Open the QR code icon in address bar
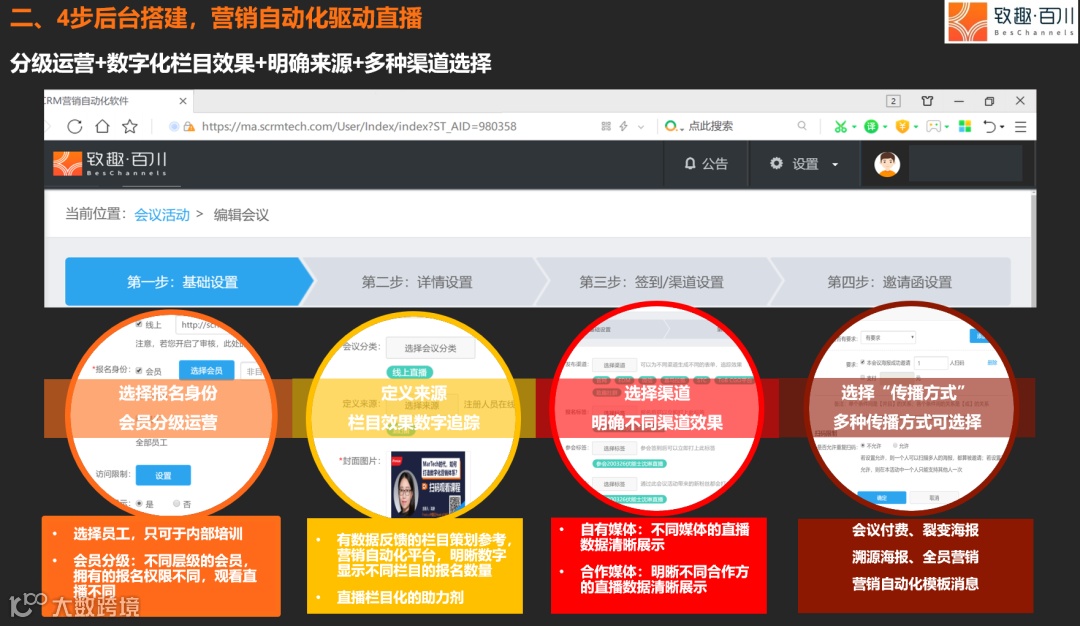Image resolution: width=1080 pixels, height=626 pixels. 606,126
